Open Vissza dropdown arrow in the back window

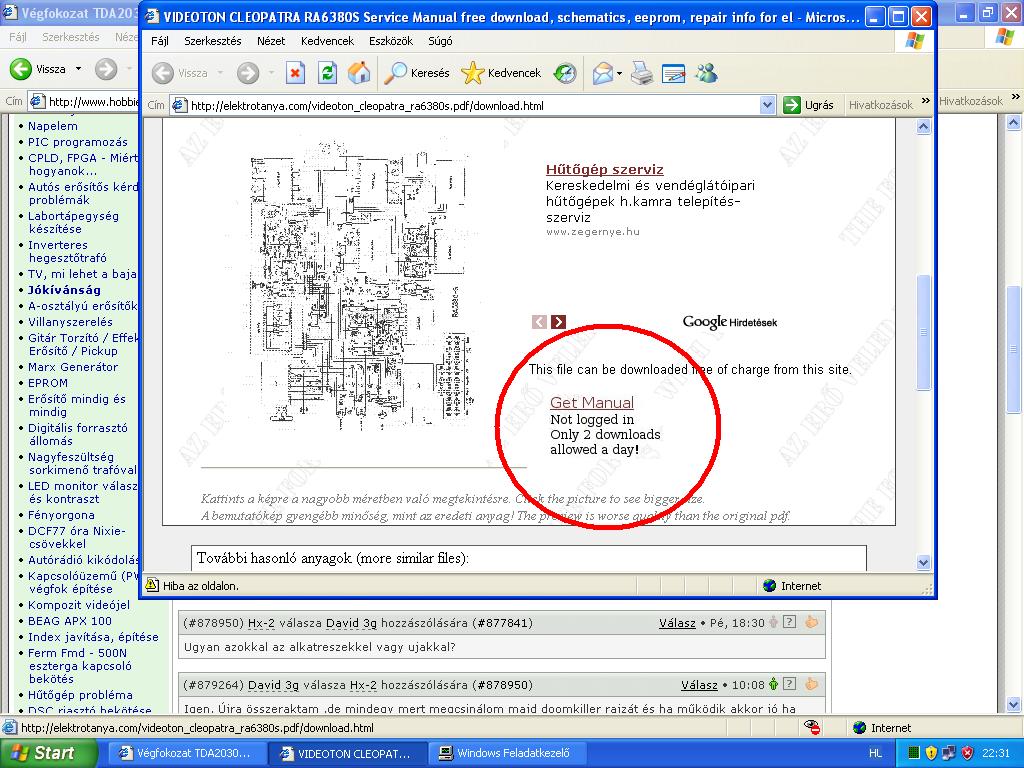(78, 69)
